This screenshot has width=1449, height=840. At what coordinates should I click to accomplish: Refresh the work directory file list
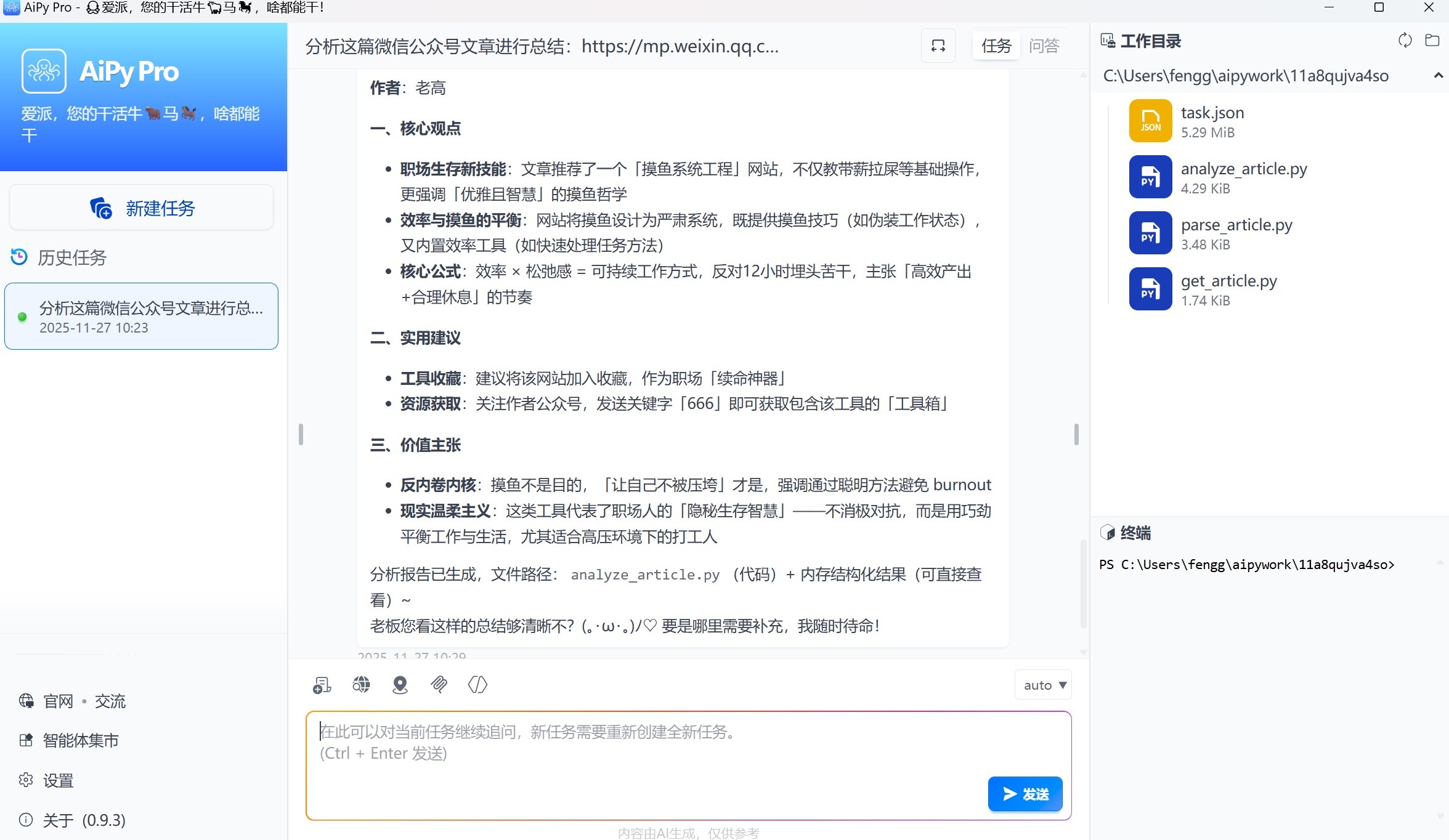pyautogui.click(x=1405, y=39)
